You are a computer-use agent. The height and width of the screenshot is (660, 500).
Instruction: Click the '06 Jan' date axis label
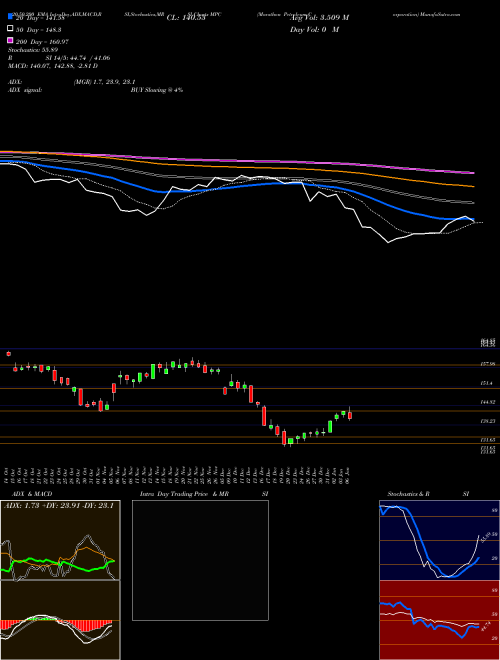pos(348,474)
